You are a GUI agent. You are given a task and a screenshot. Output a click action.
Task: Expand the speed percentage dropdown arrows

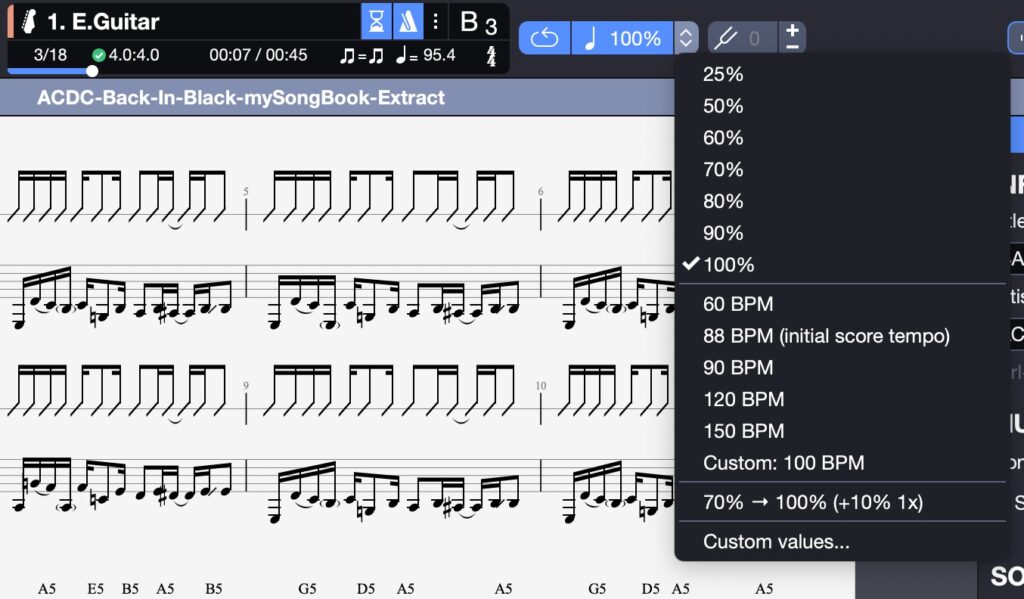tap(685, 38)
